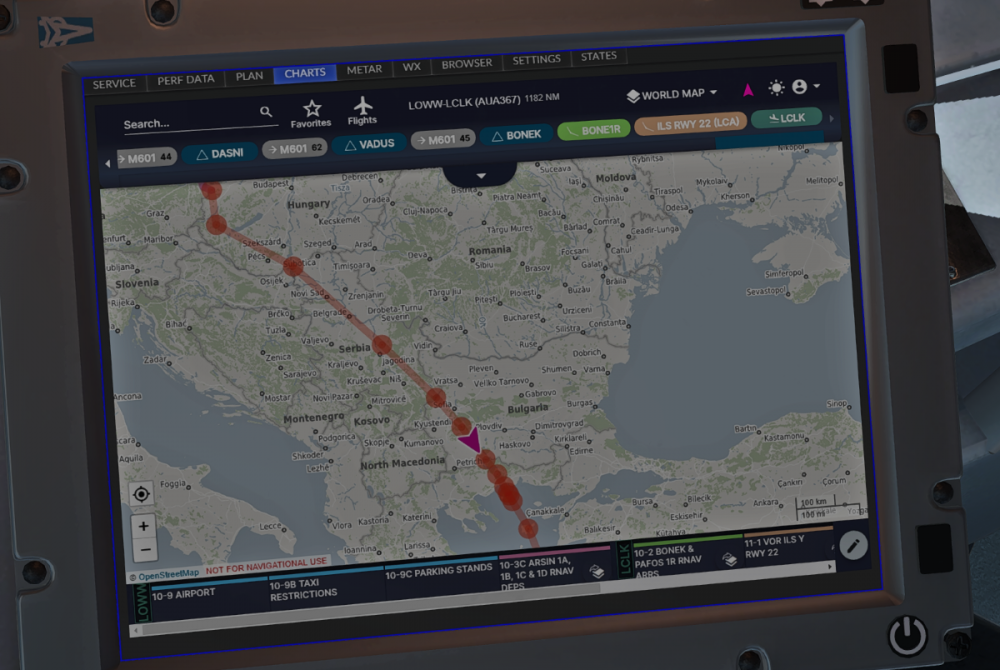Toggle layers on 10-3C ARSIN chart
This screenshot has height=670, width=1000.
[597, 571]
